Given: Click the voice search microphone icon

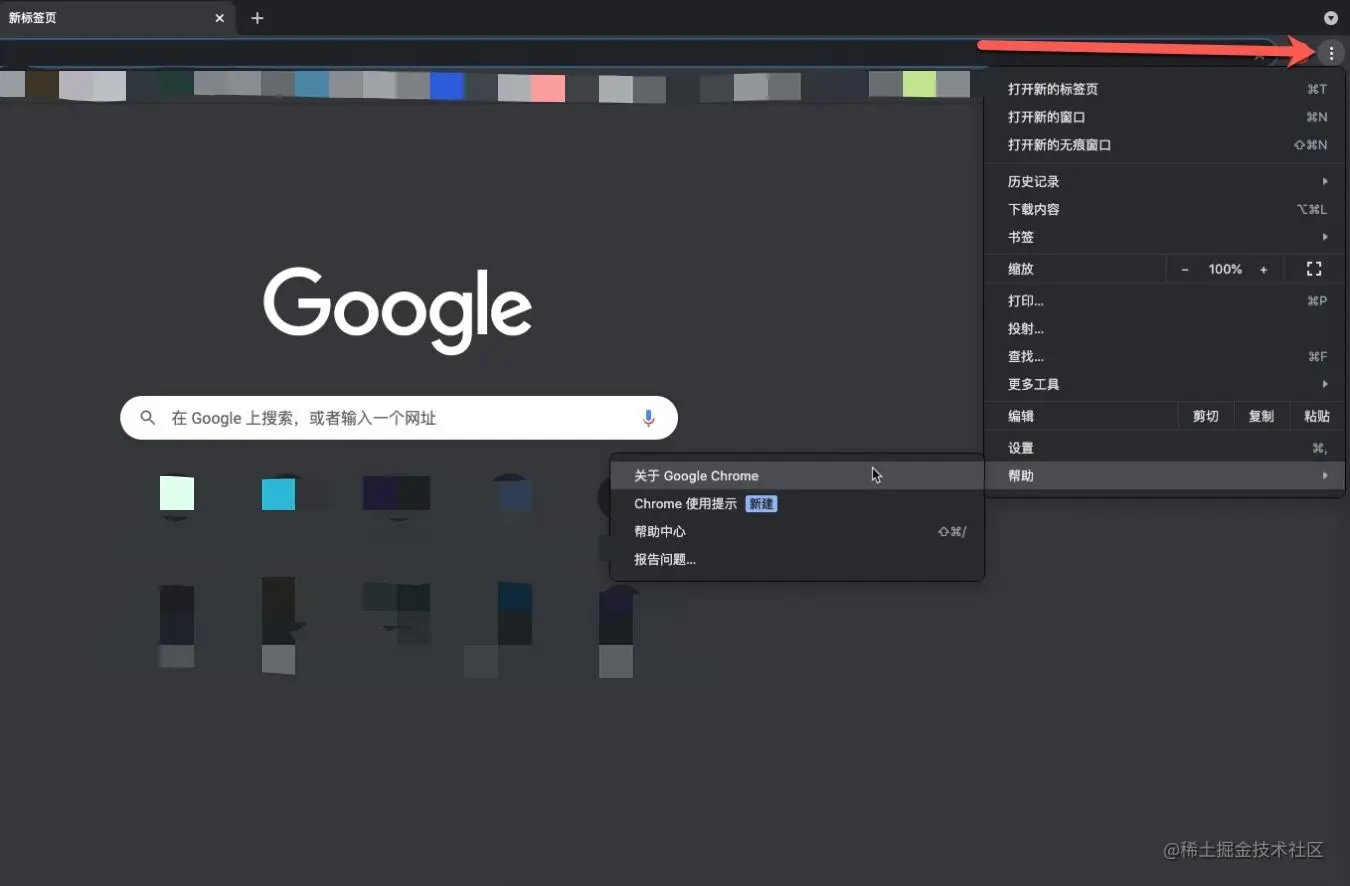Looking at the screenshot, I should point(648,418).
